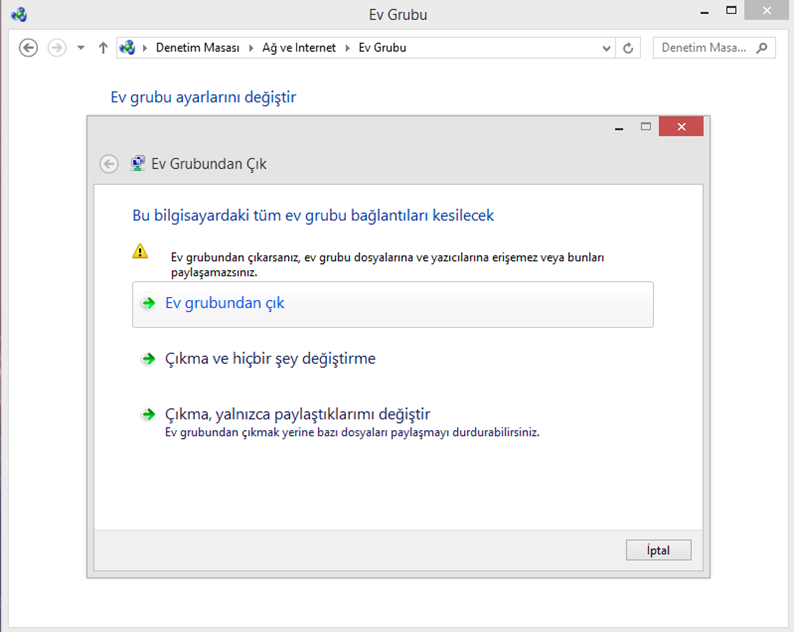Select Ağ ve Internet in the breadcrumb

[299, 48]
